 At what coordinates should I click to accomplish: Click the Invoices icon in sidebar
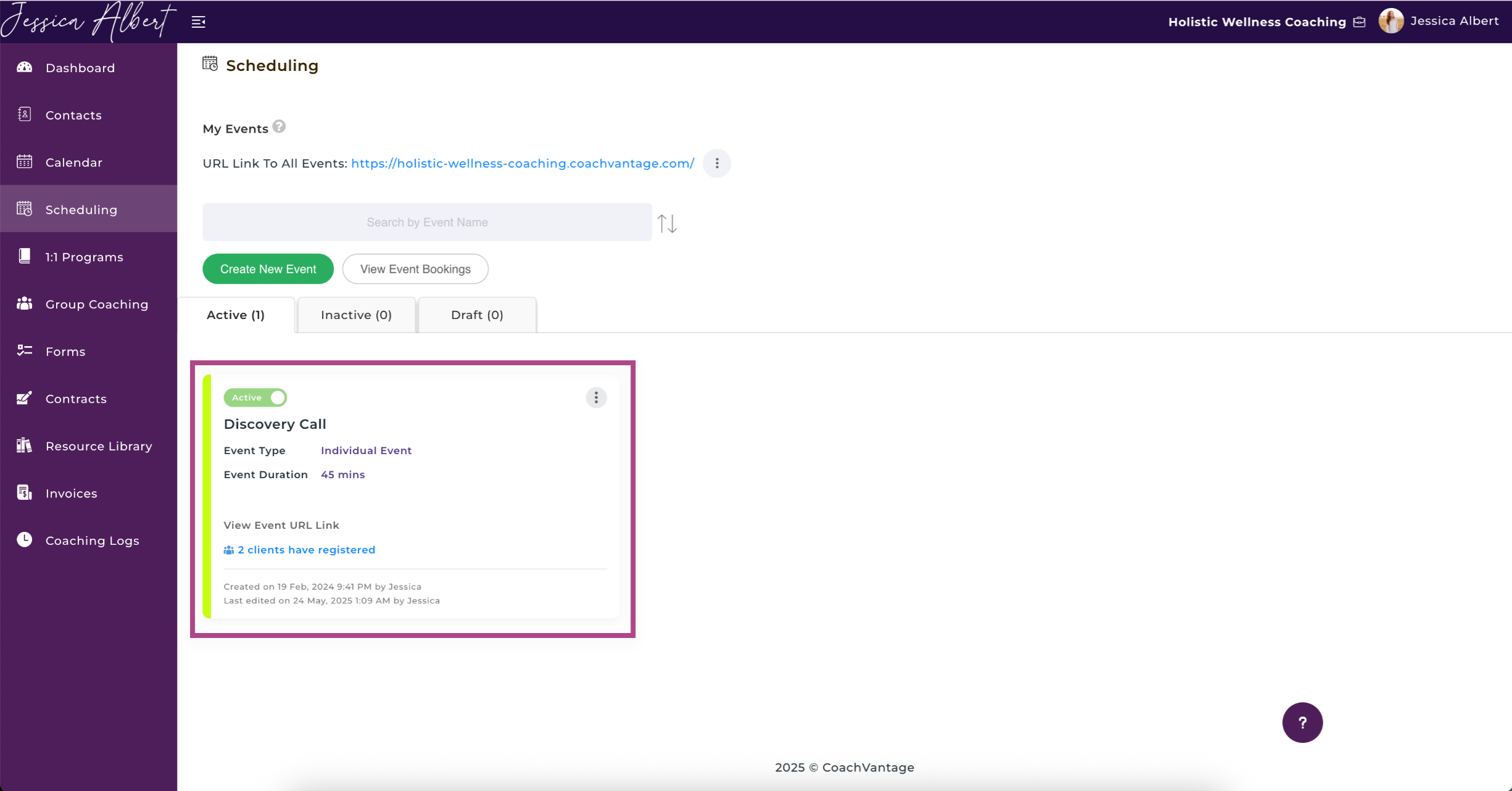tap(25, 492)
